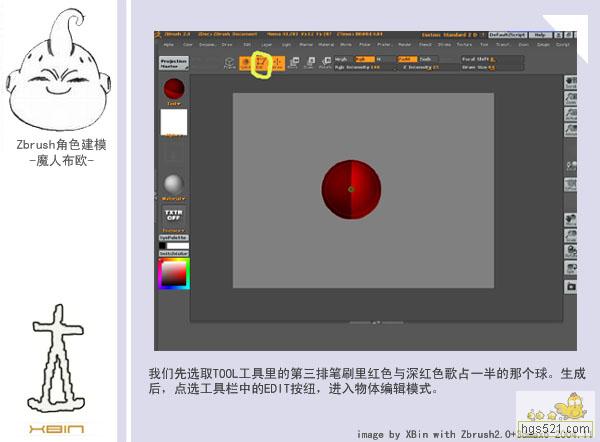The width and height of the screenshot is (600, 442).
Task: Click the pointer icon left of the orange buttons
Action: 229,63
